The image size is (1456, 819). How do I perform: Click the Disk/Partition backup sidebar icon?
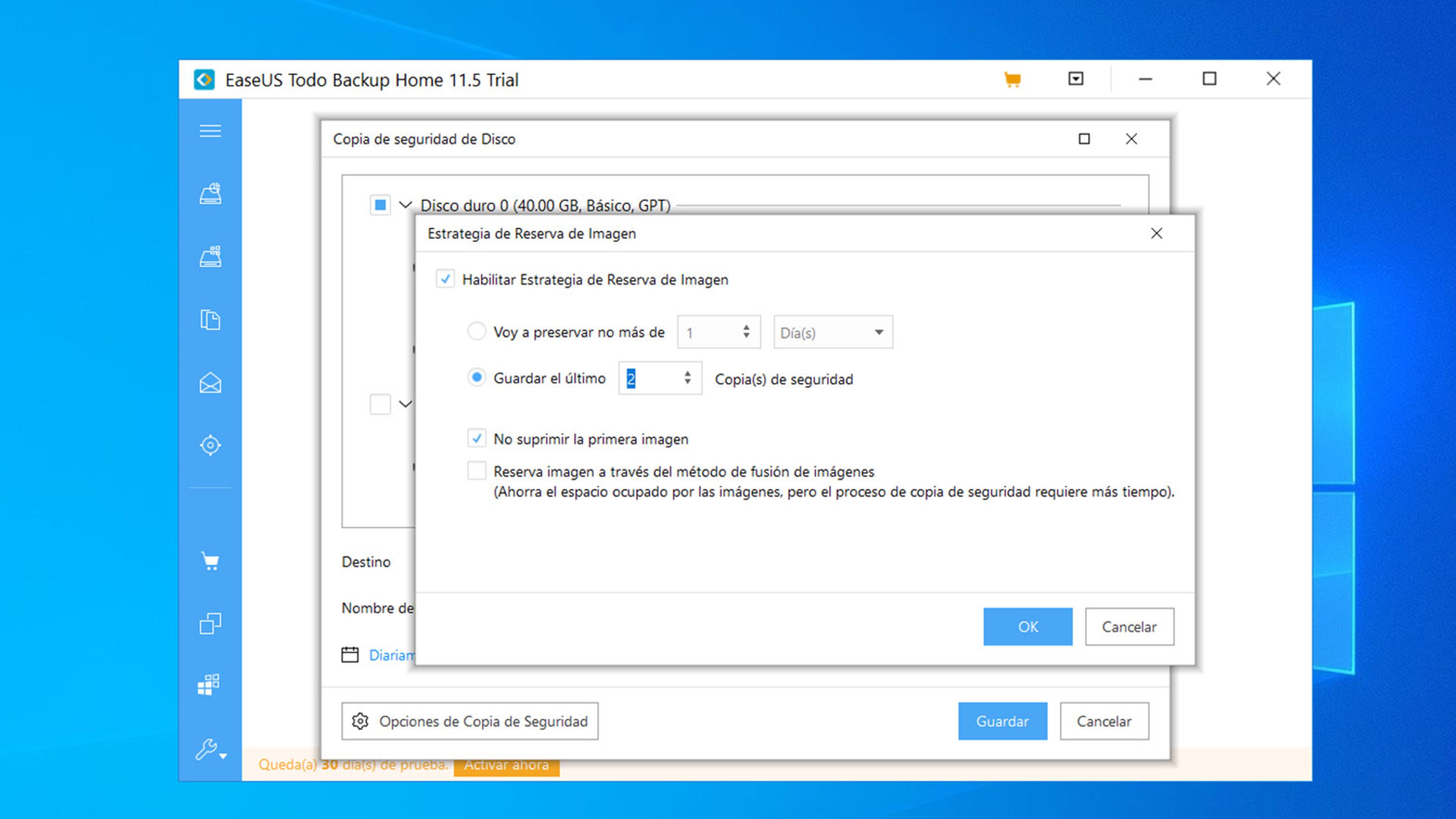(x=210, y=193)
